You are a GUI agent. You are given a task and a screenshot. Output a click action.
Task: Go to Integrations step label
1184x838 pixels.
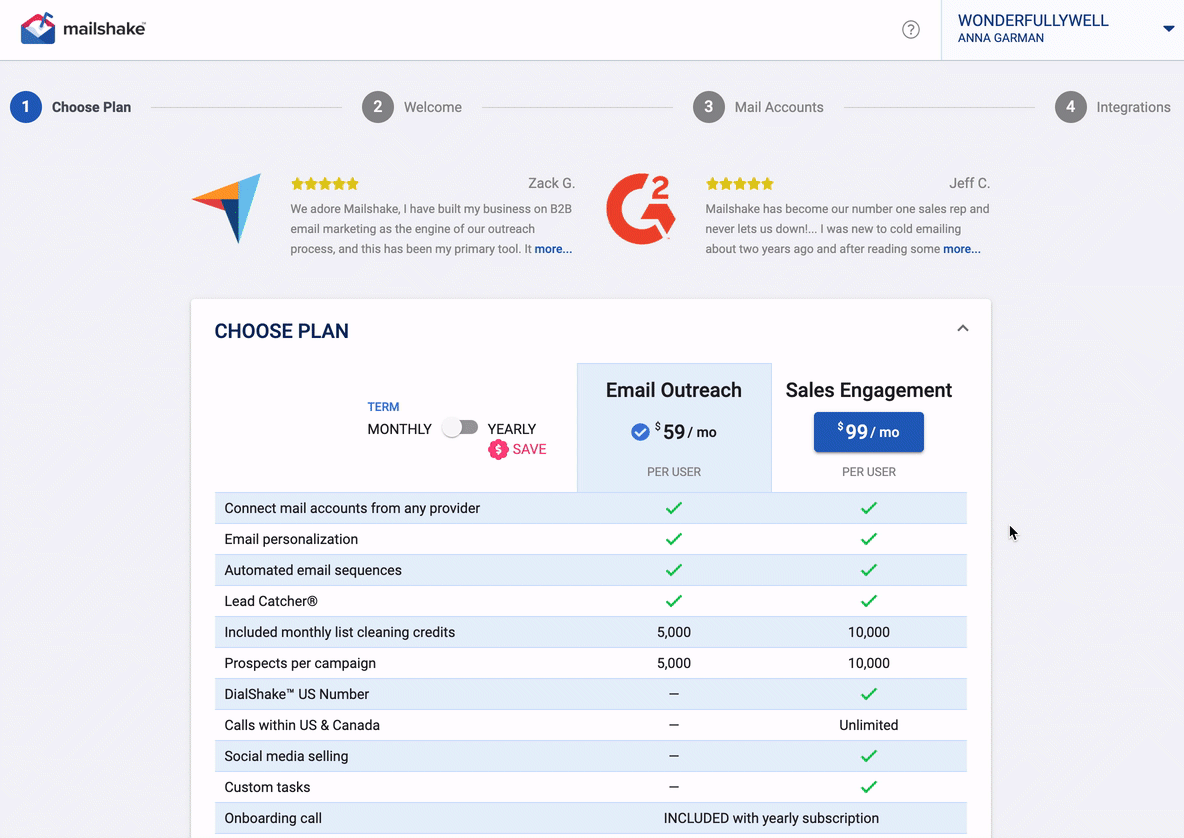[x=1133, y=107]
